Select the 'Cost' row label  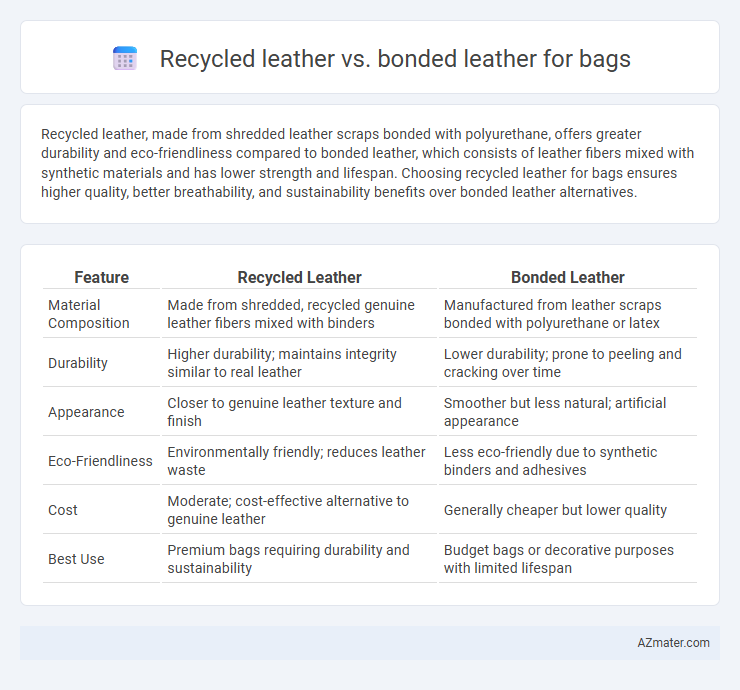[x=63, y=510]
